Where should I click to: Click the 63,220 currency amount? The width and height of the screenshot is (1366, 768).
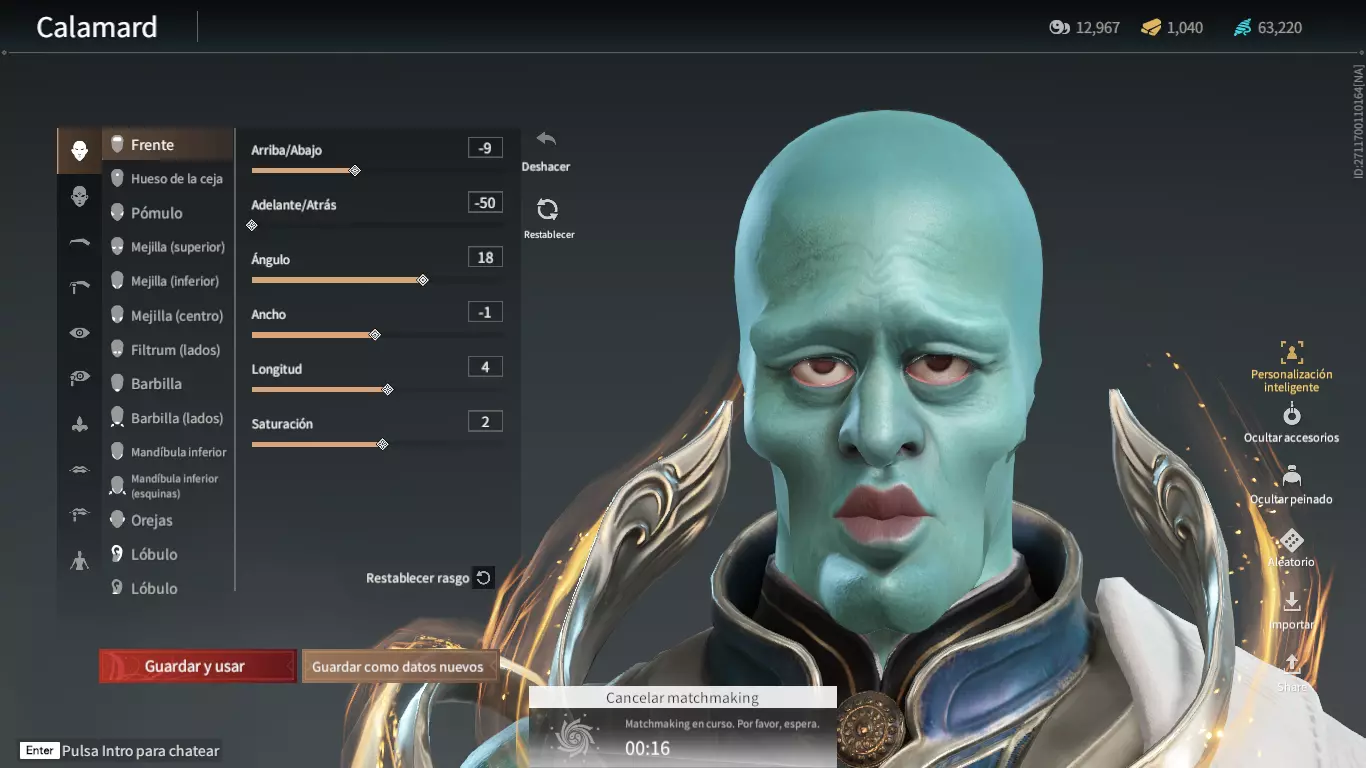click(1280, 28)
